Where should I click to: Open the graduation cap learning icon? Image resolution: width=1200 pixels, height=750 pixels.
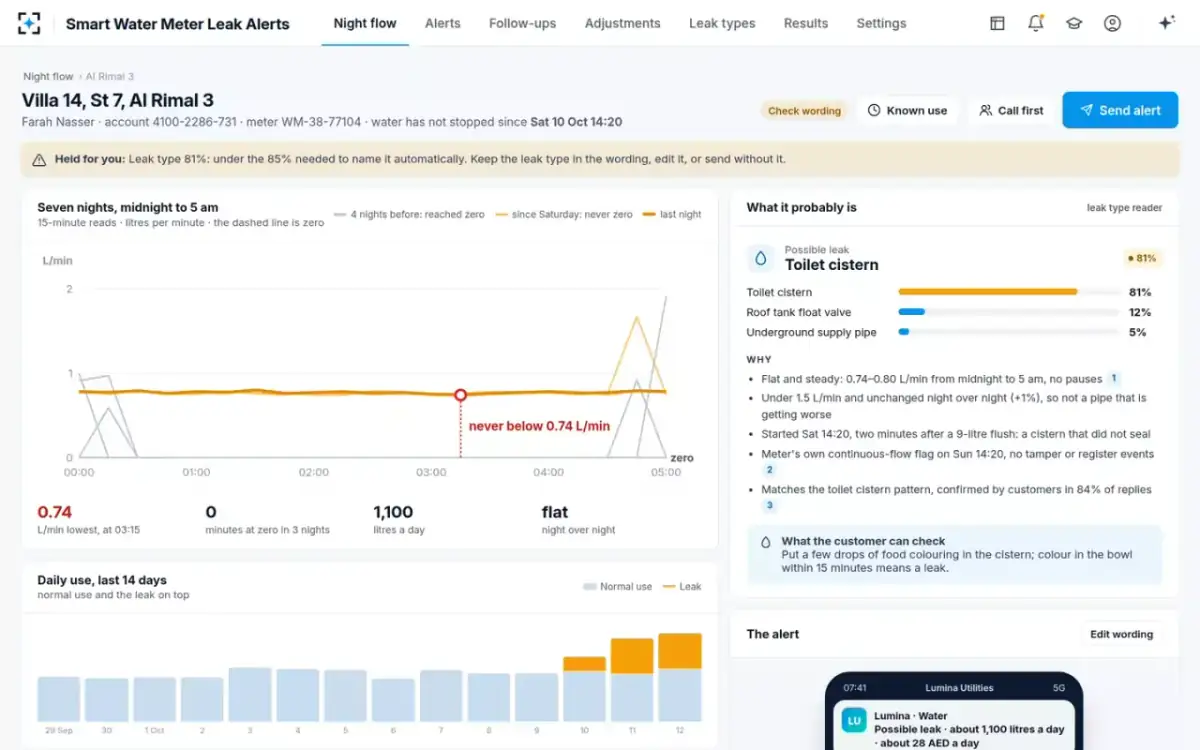(1074, 23)
